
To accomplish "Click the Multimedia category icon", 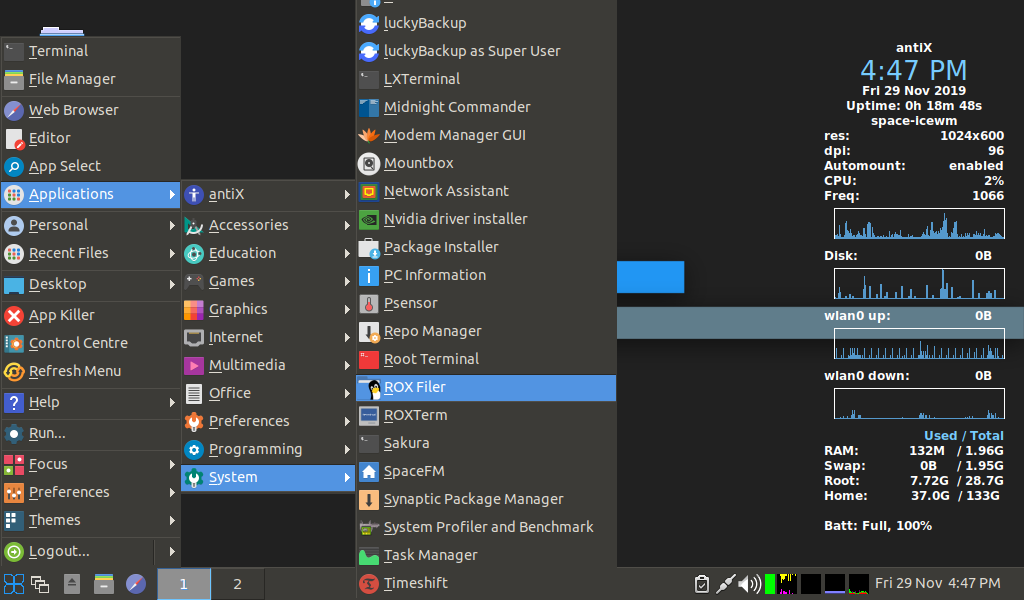I will (x=194, y=366).
